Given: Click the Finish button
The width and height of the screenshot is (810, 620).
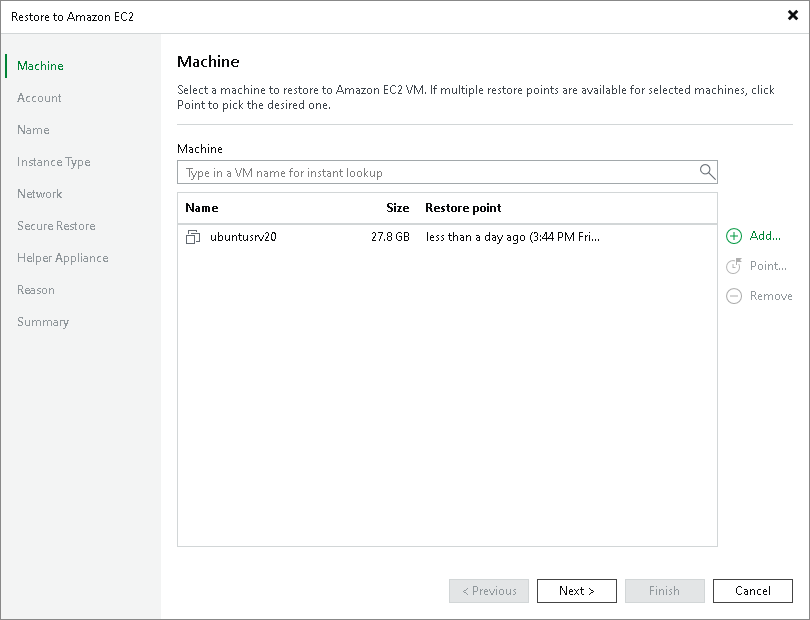Looking at the screenshot, I should click(664, 591).
